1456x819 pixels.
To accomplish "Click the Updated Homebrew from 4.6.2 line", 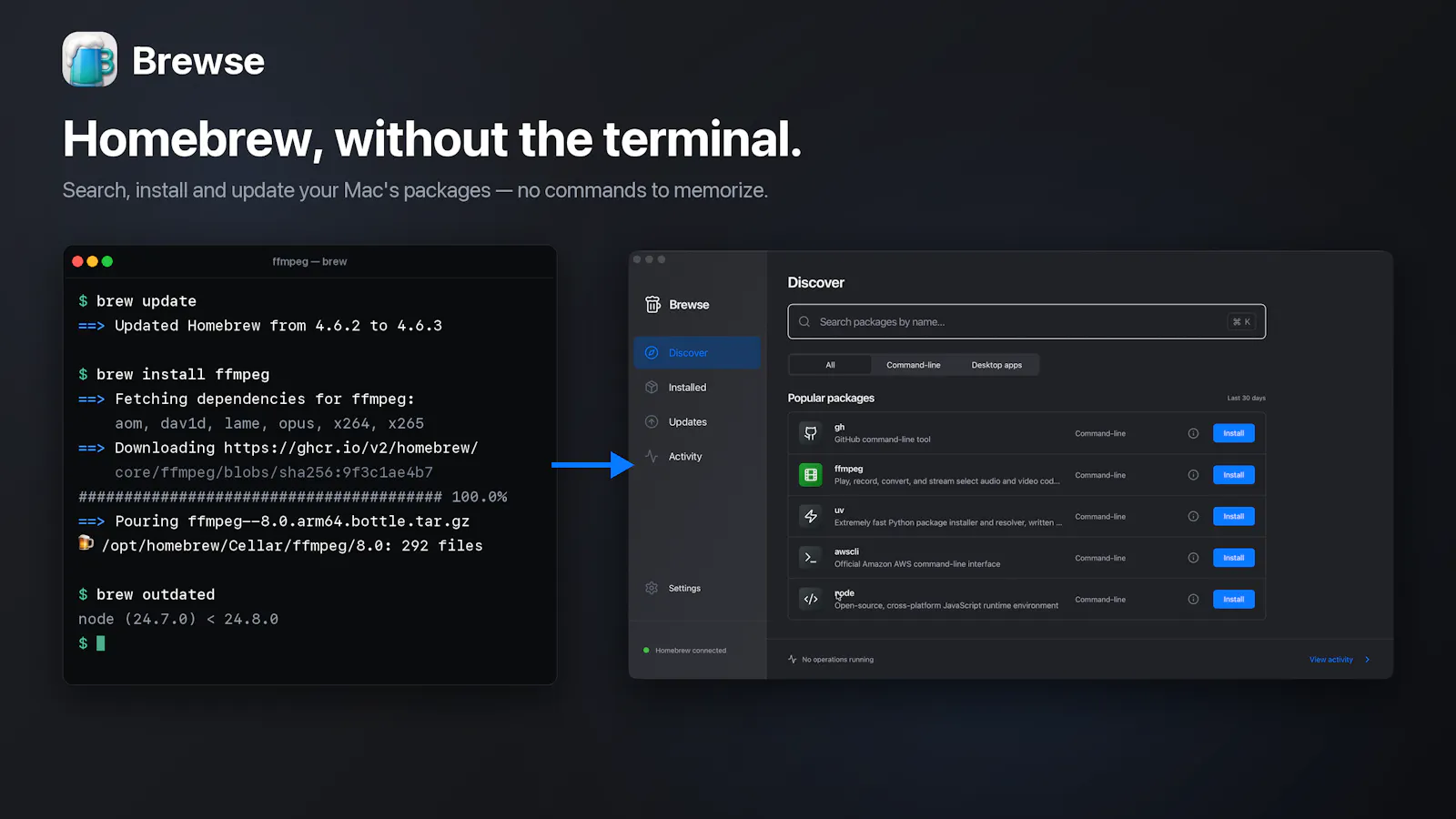I will (x=278, y=326).
